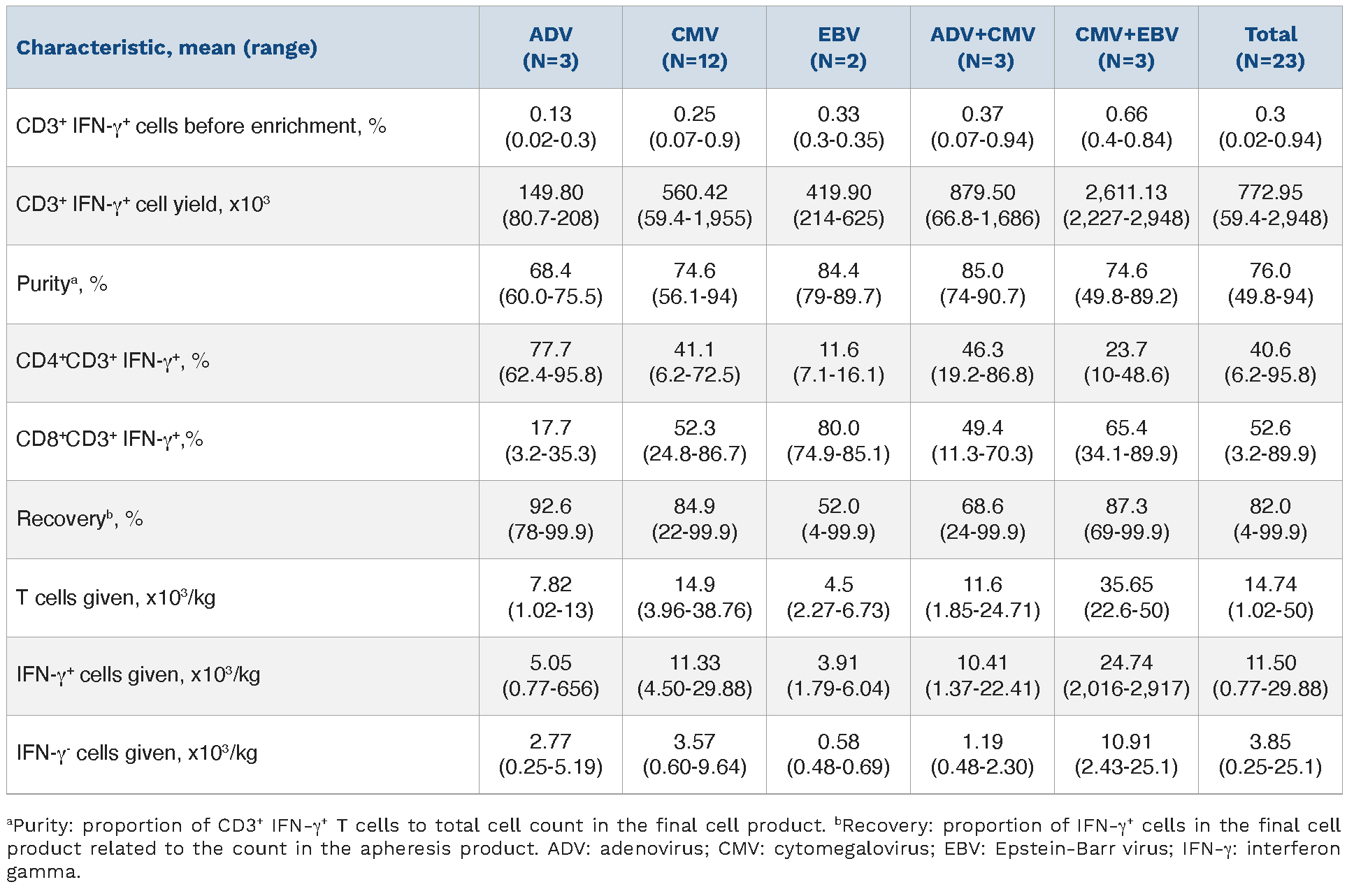
Task: Select the CMV (N=12) column header
Action: tap(694, 48)
